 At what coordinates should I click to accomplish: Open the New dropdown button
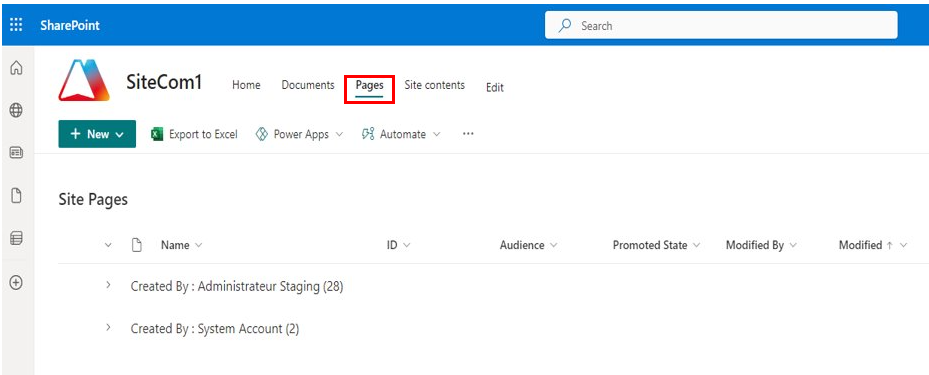(x=97, y=134)
